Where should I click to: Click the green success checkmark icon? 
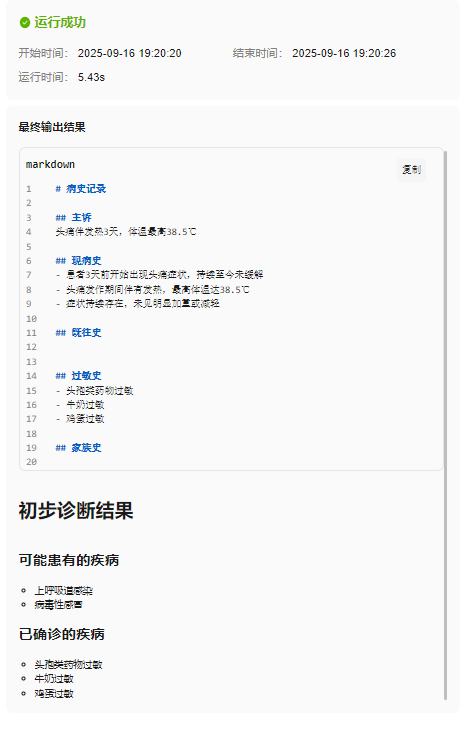tap(24, 22)
